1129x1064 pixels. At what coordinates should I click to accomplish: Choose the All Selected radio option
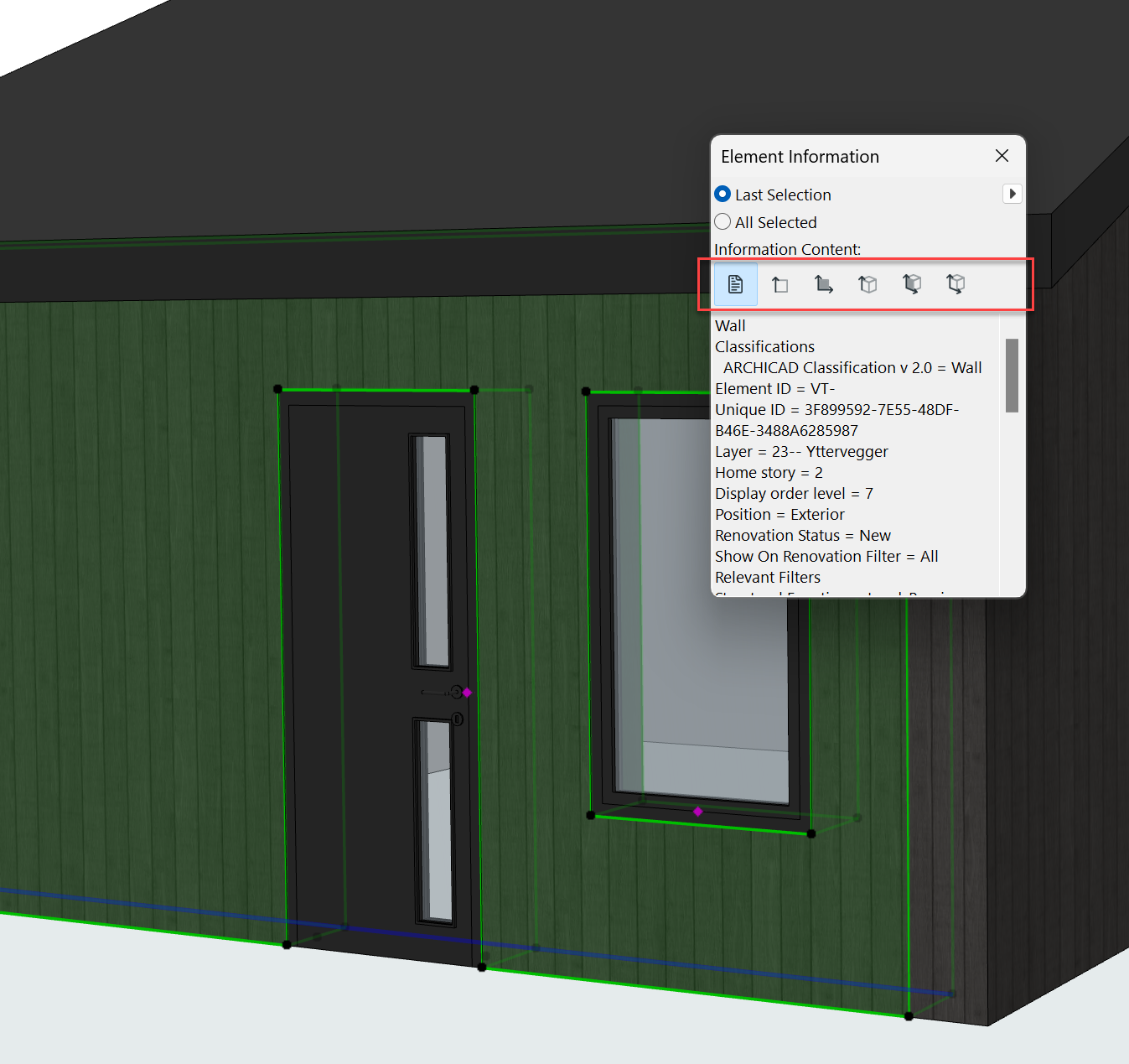tap(722, 221)
